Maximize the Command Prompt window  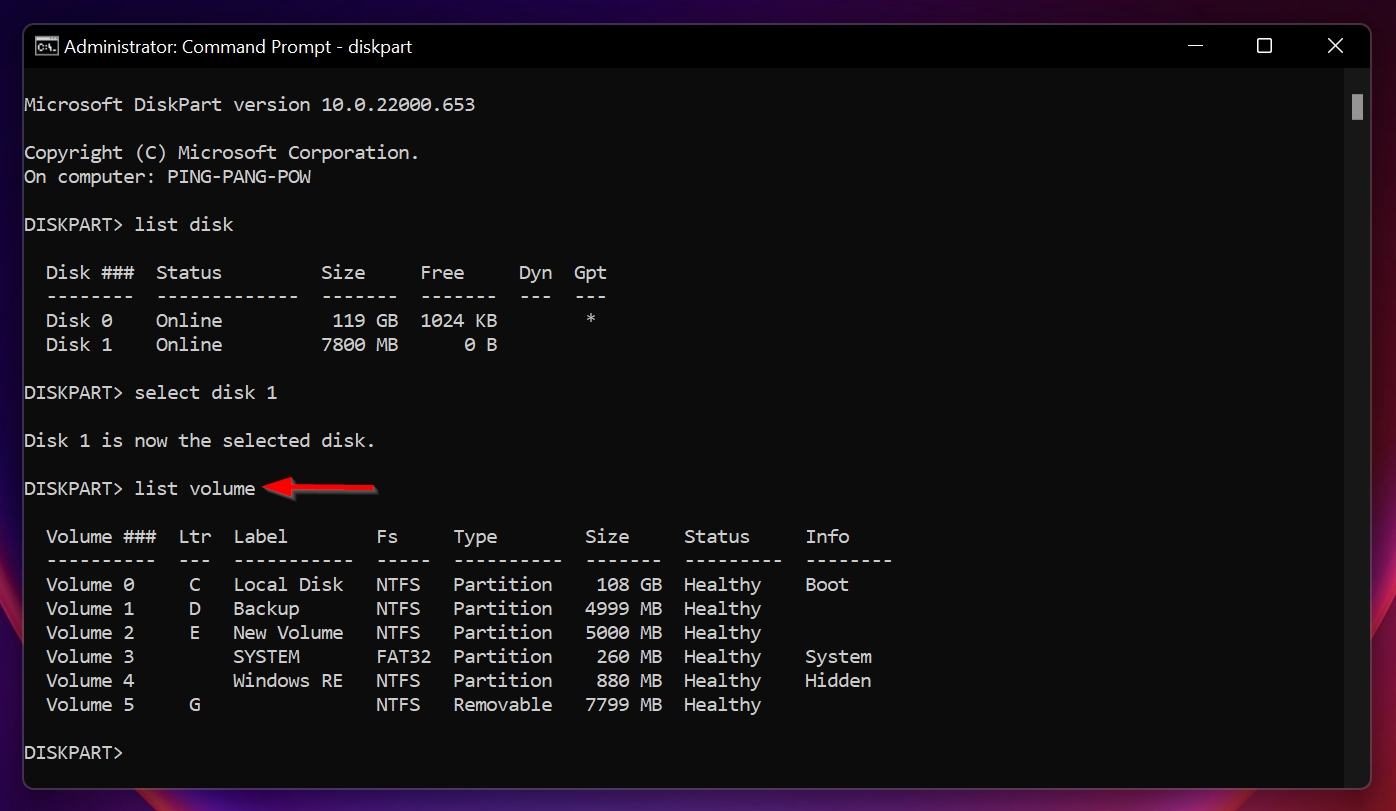pos(1264,46)
